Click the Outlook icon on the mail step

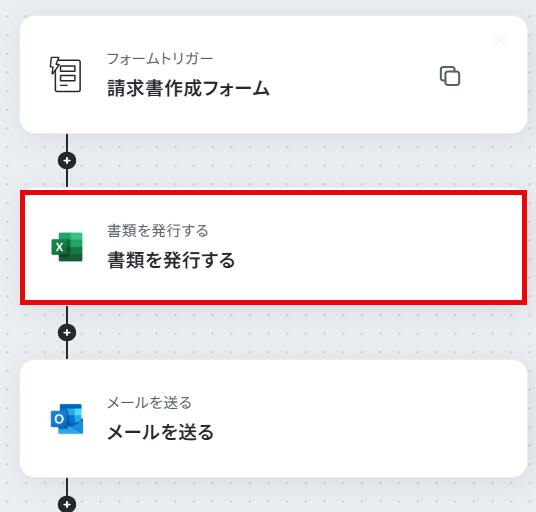pyautogui.click(x=67, y=419)
